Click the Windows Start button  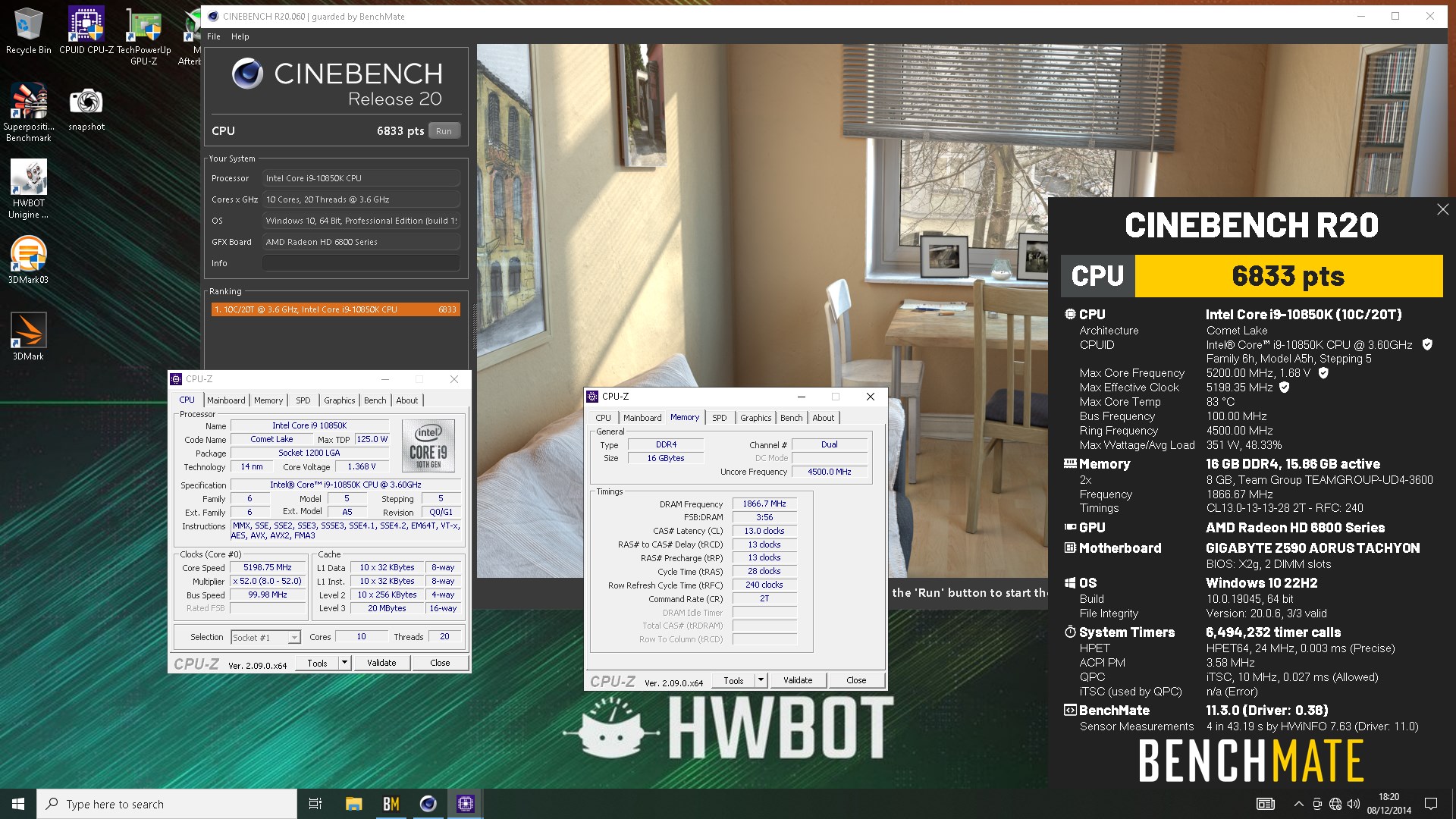pos(18,804)
